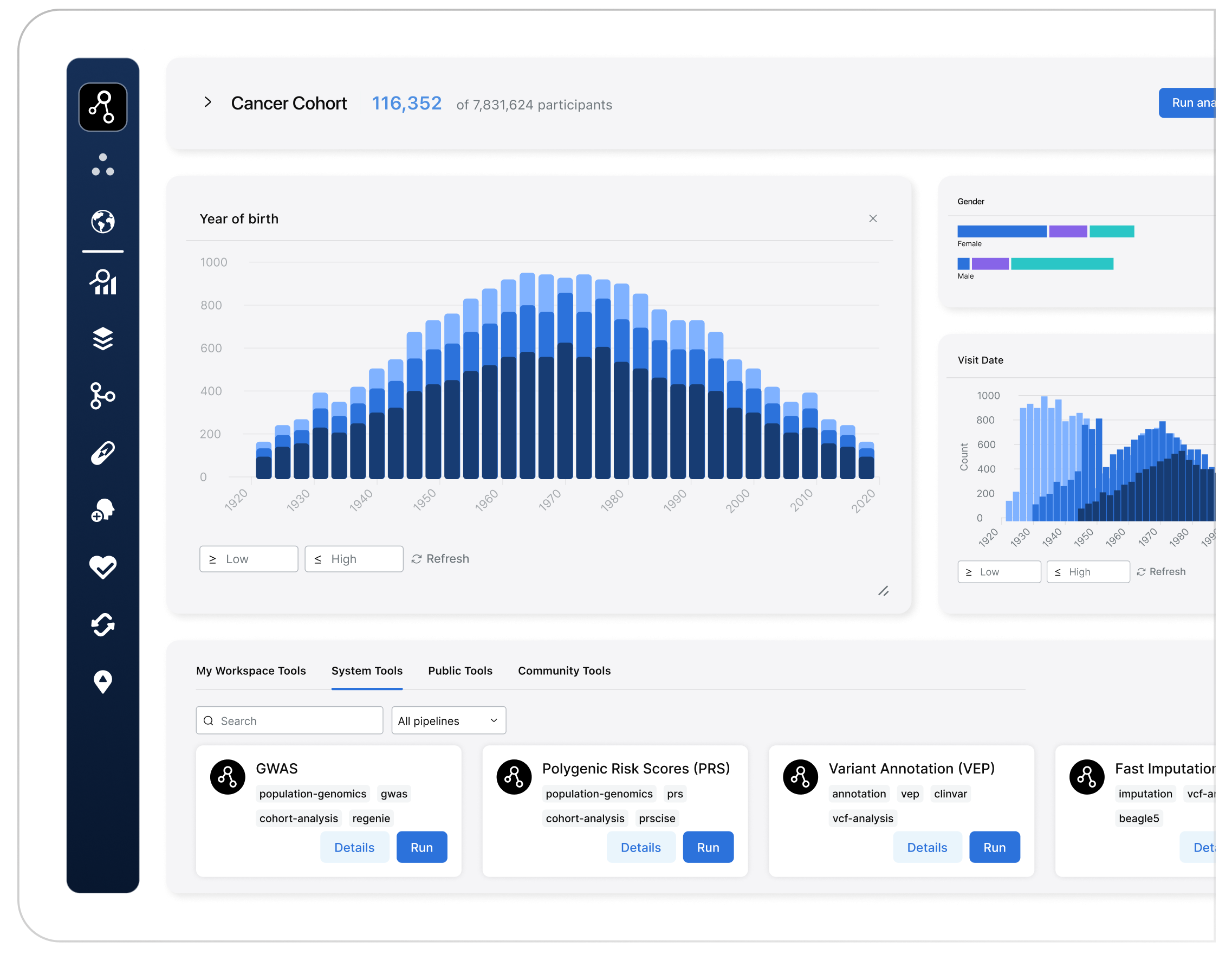Click the vep tag
Screen dimensions: 1232x967
click(x=911, y=794)
